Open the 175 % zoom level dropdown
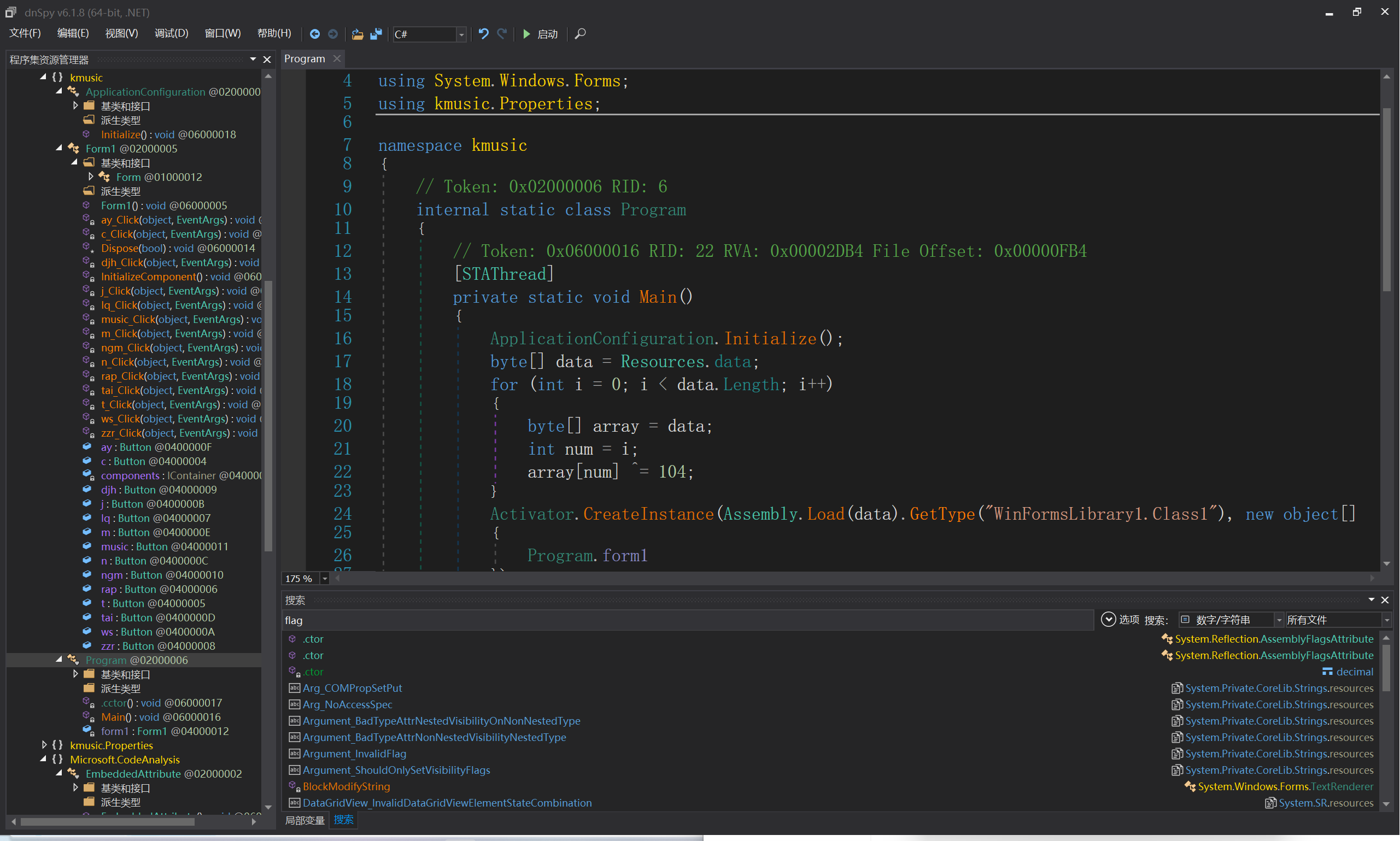 325,579
